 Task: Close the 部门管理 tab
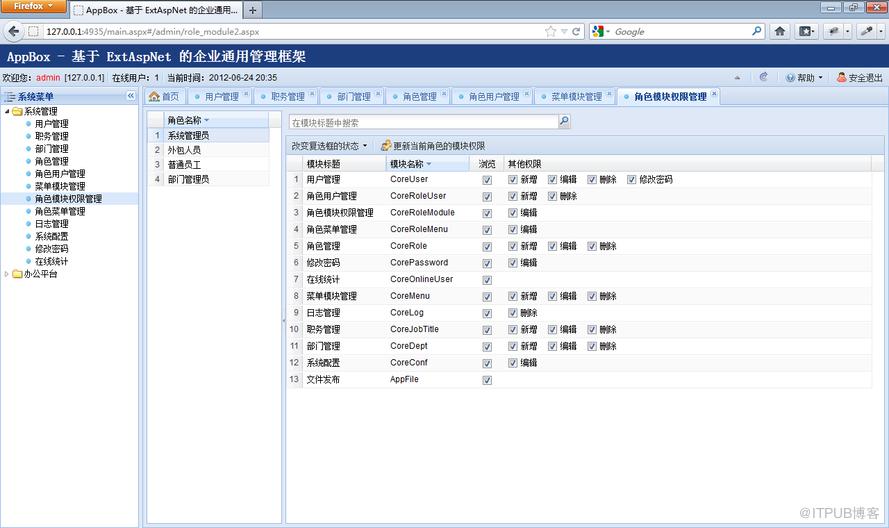click(x=378, y=94)
